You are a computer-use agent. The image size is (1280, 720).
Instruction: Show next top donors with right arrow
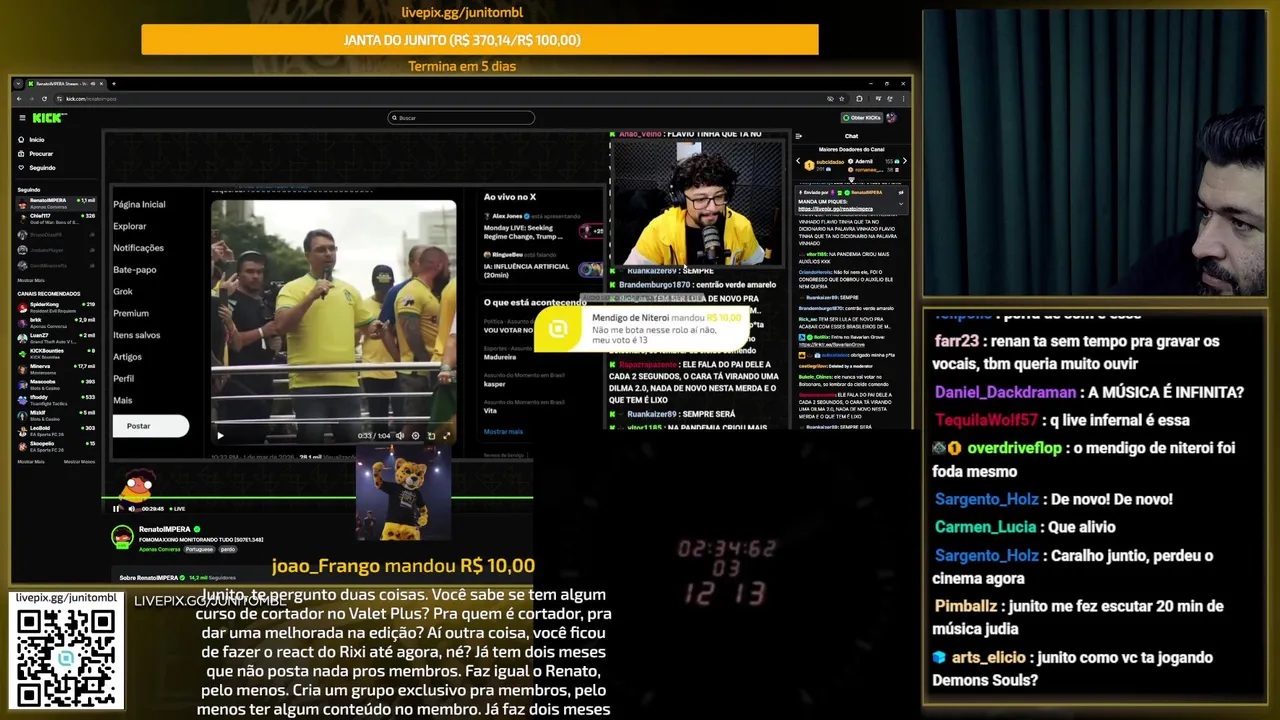tap(904, 161)
